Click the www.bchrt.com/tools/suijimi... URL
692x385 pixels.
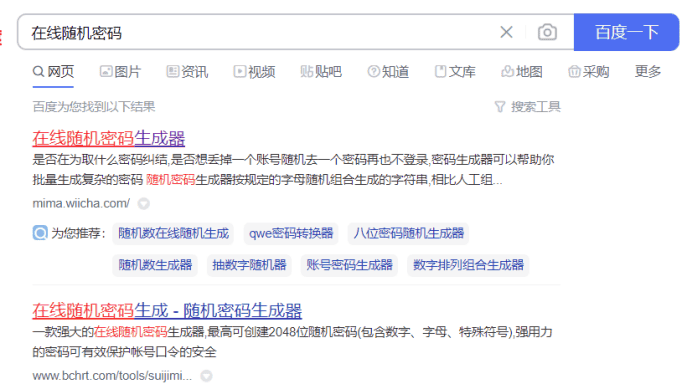pyautogui.click(x=112, y=376)
